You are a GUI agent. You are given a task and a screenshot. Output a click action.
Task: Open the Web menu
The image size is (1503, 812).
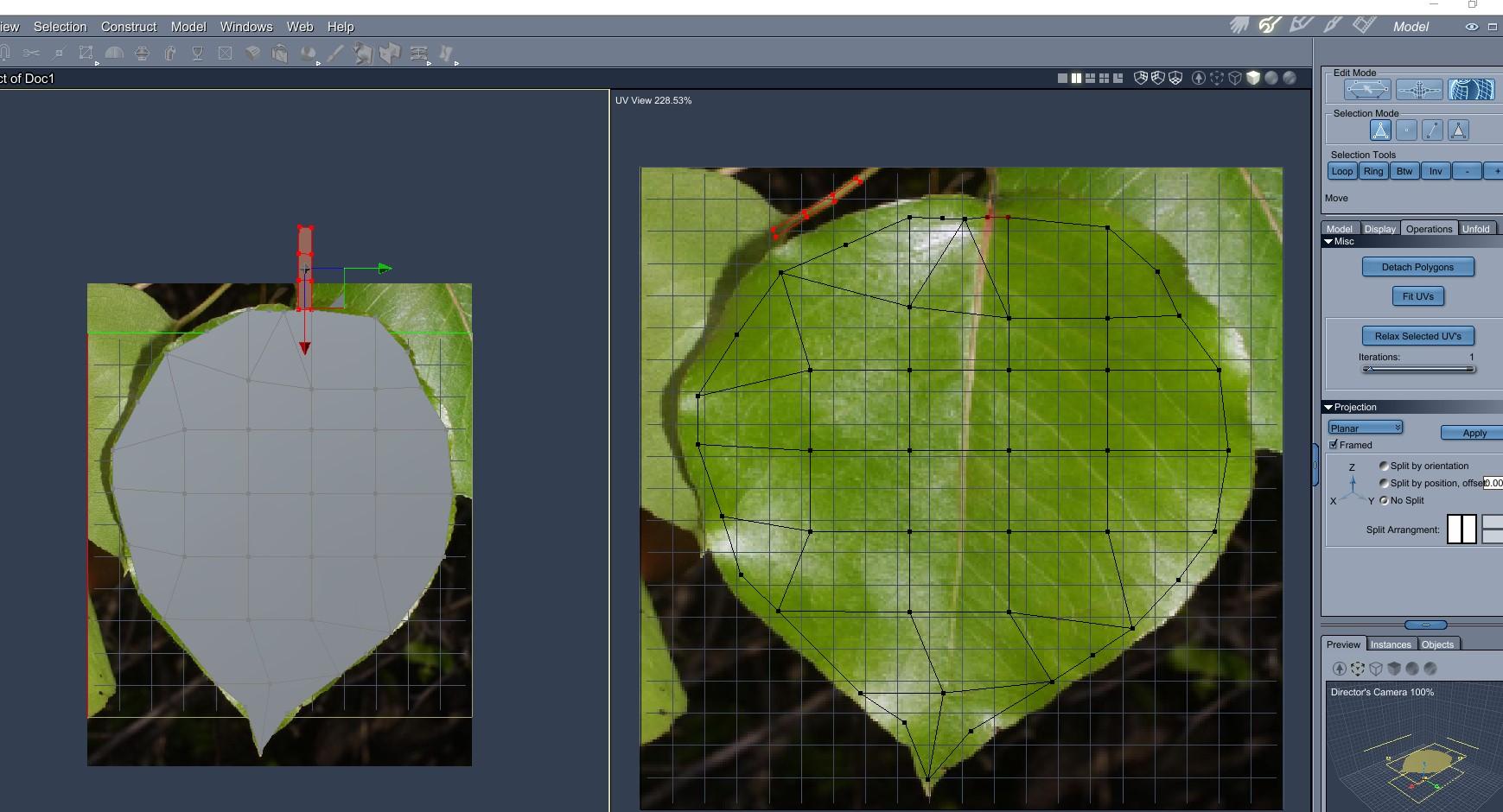click(x=300, y=27)
